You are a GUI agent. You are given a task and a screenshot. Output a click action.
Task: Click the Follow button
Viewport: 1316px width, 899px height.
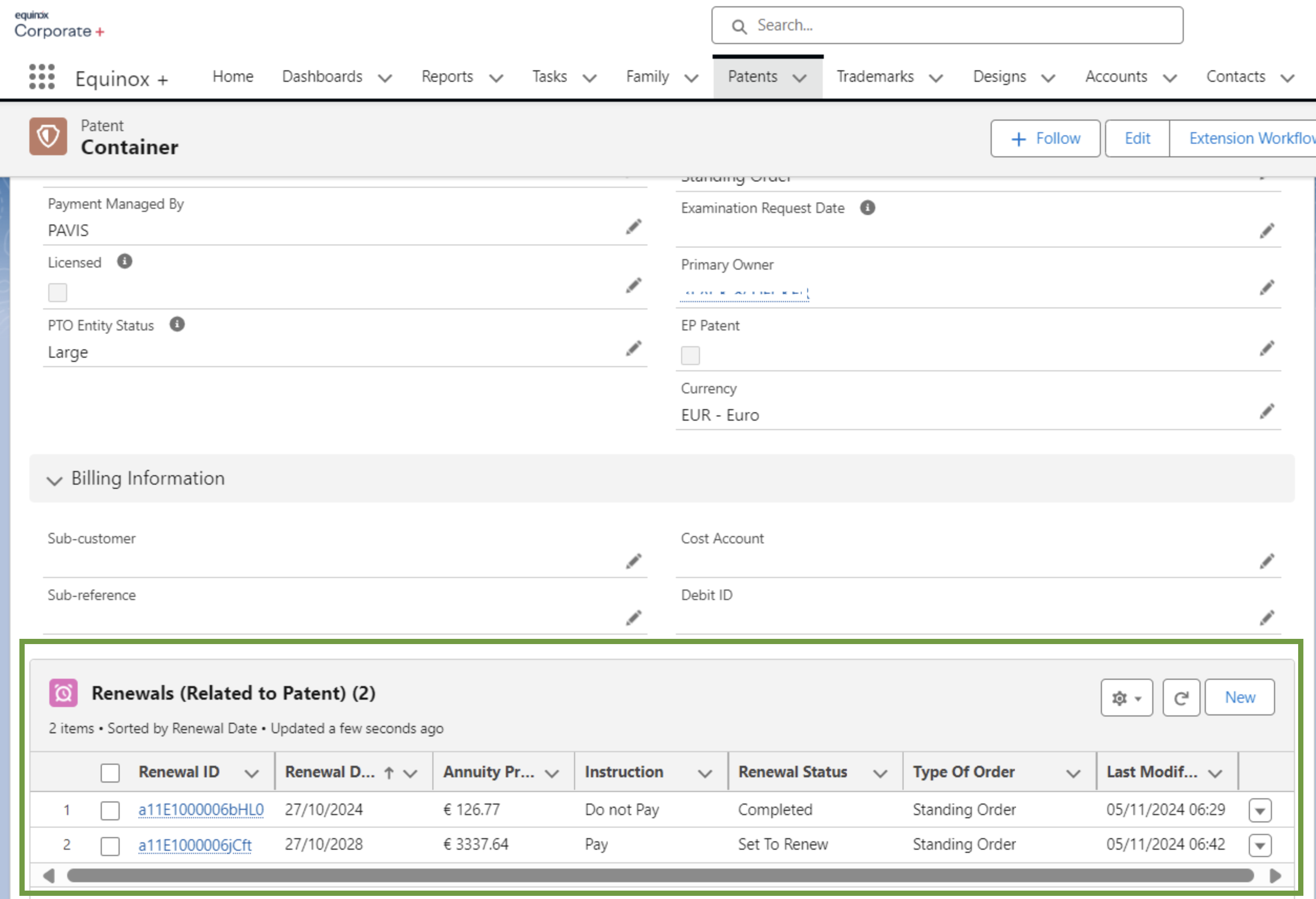pos(1045,138)
